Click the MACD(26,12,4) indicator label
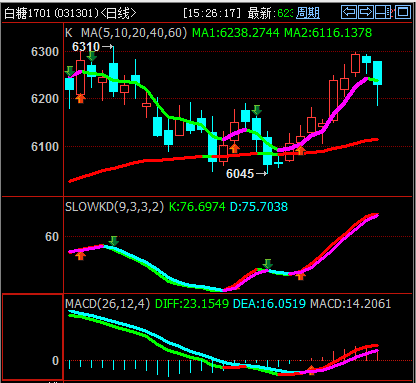This screenshot has height=383, width=416. [108, 304]
